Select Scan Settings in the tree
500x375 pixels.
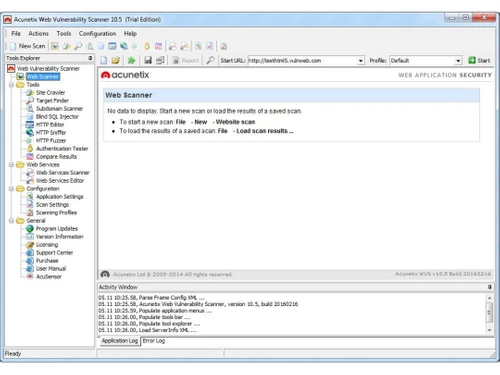(52, 205)
